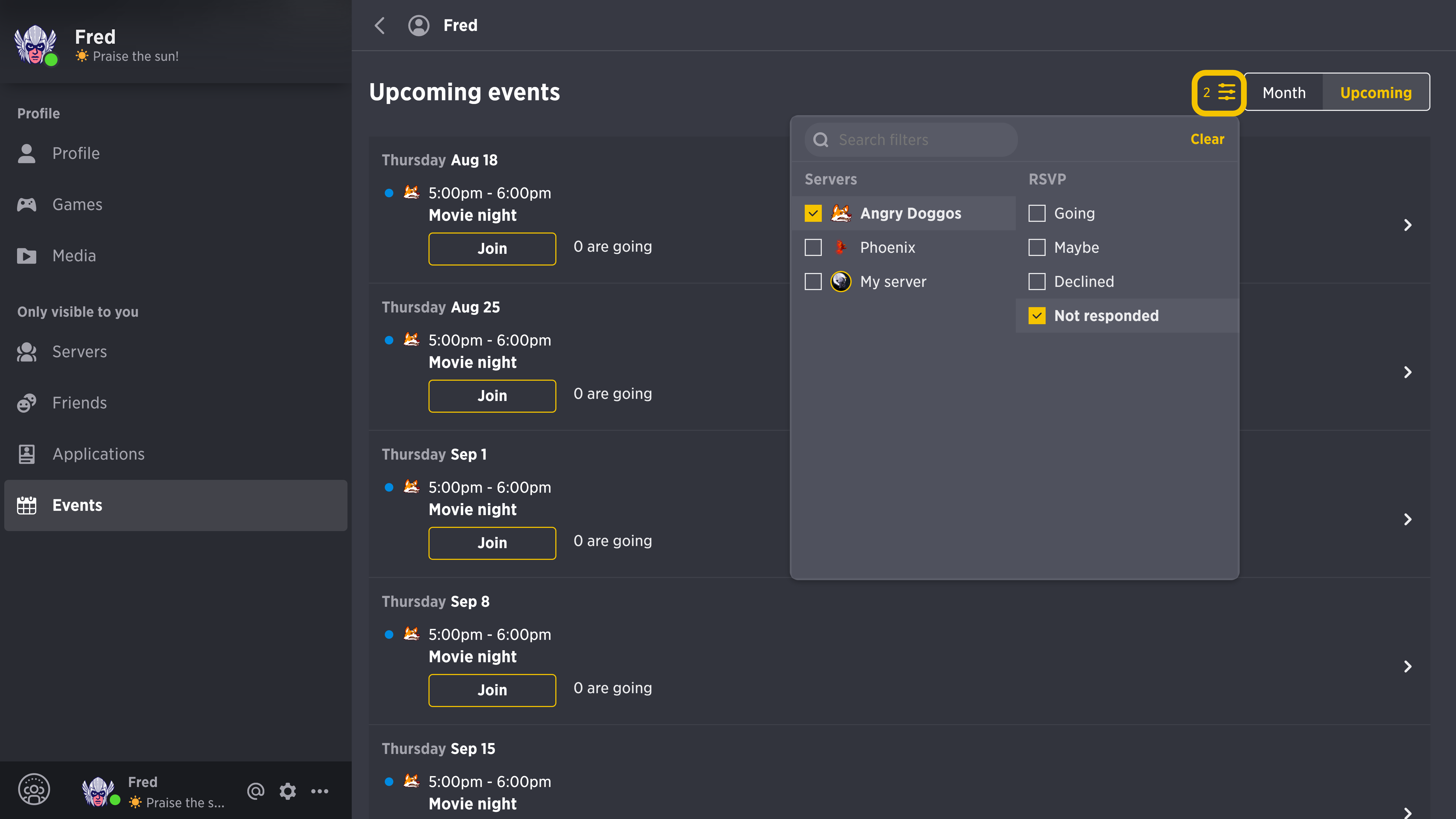Expand the Aug 25 Movie night chevron
The image size is (1456, 819).
tap(1408, 372)
